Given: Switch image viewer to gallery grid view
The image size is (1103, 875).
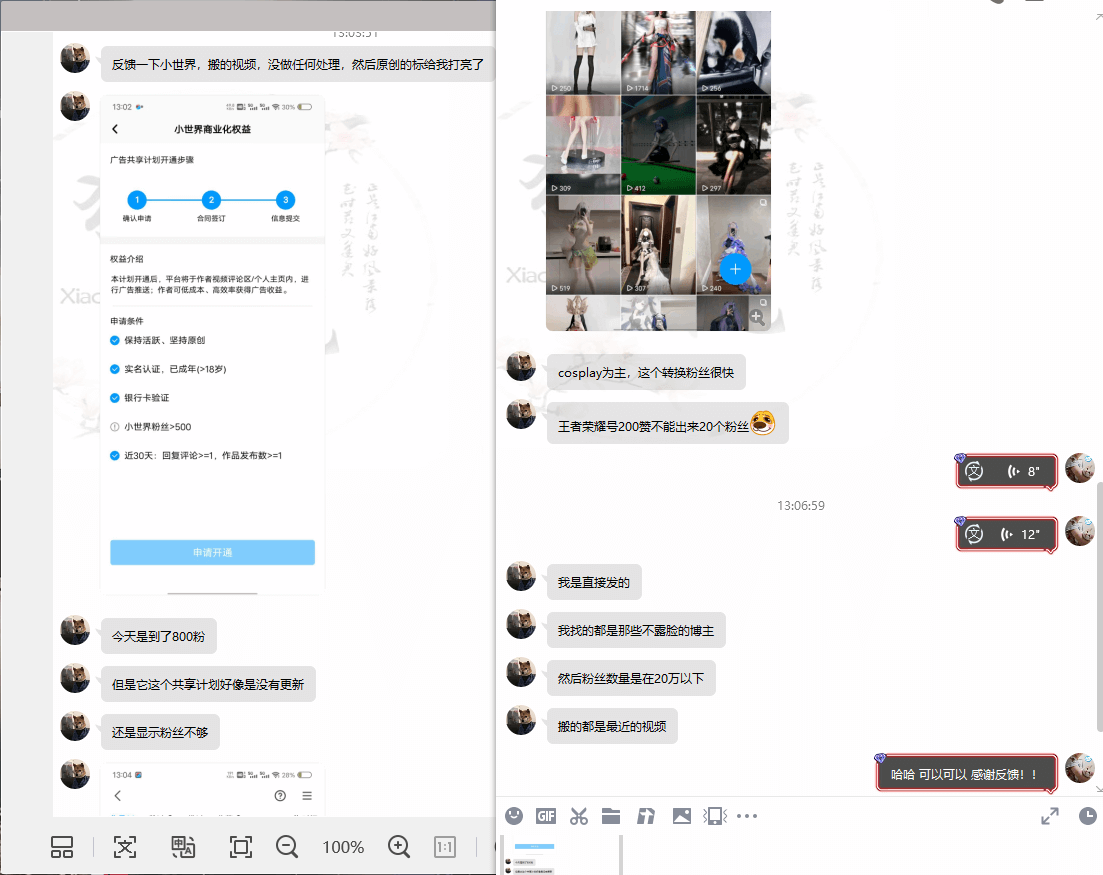Looking at the screenshot, I should [62, 847].
